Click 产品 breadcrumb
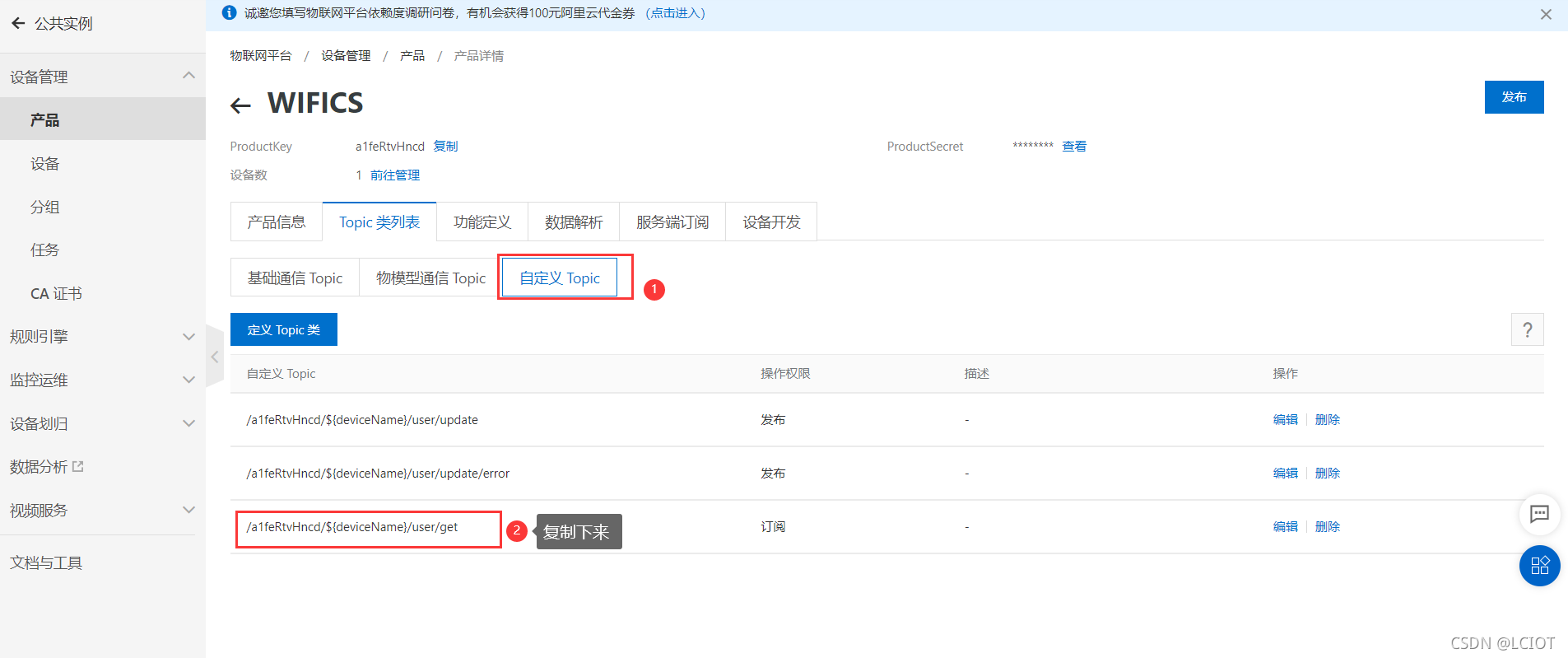The height and width of the screenshot is (658, 1568). click(412, 55)
